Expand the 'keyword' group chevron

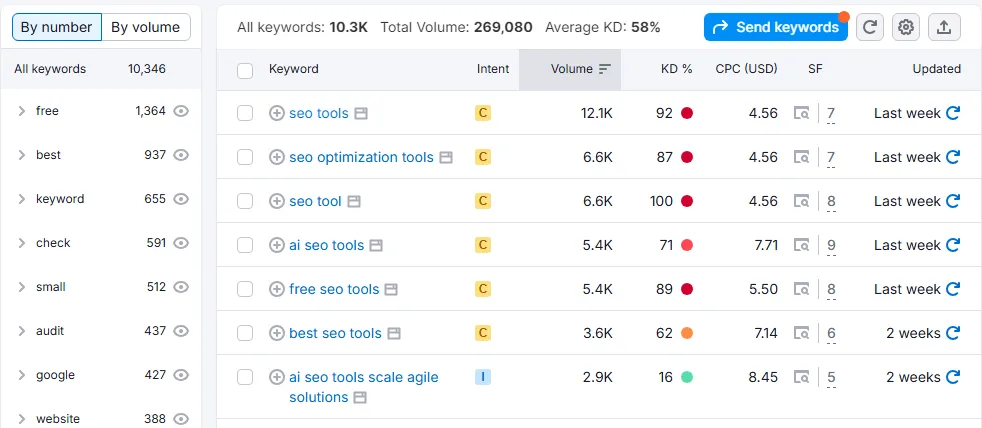(x=22, y=199)
